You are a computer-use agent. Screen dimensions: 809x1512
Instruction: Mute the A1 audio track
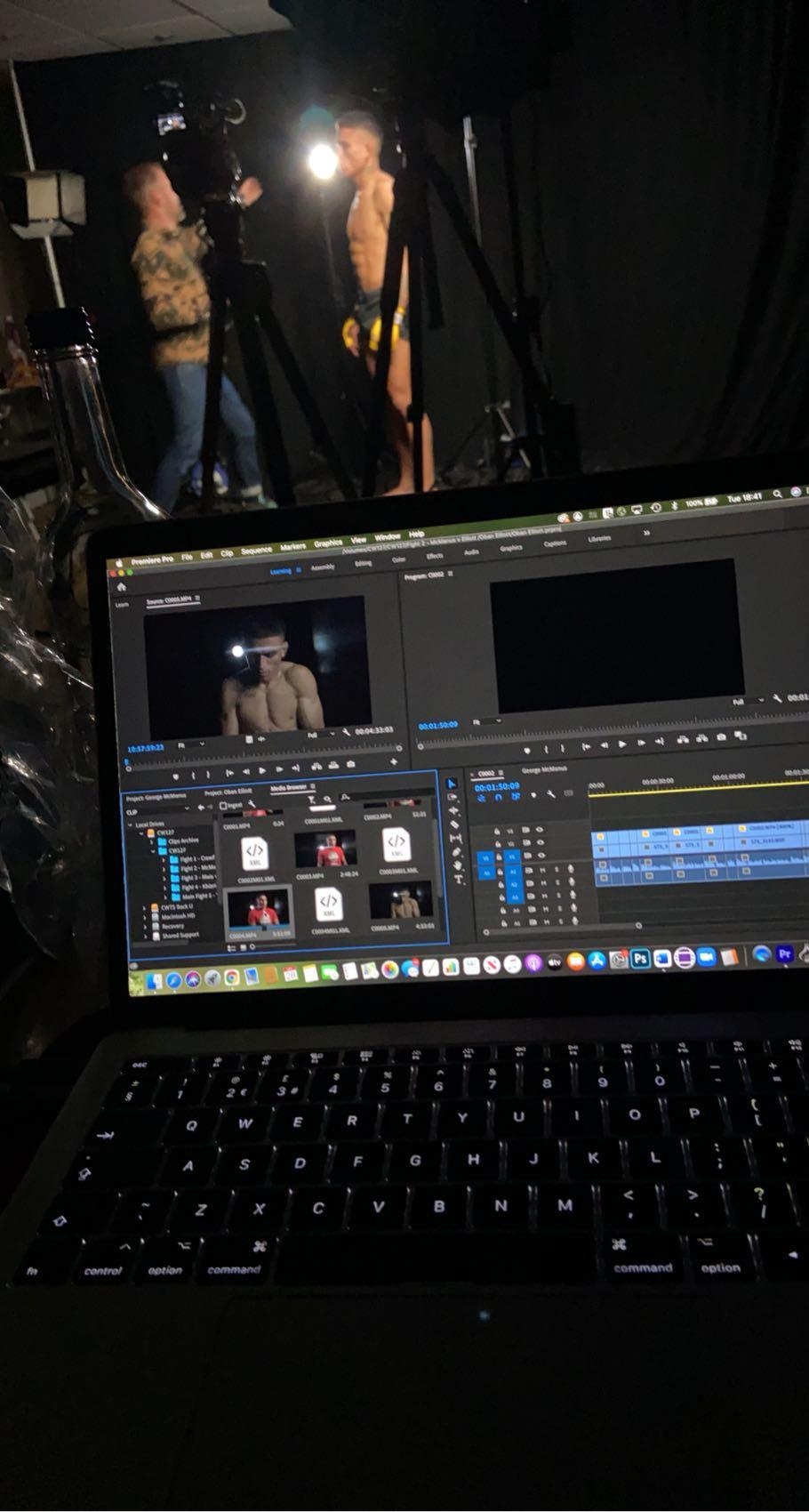(543, 870)
